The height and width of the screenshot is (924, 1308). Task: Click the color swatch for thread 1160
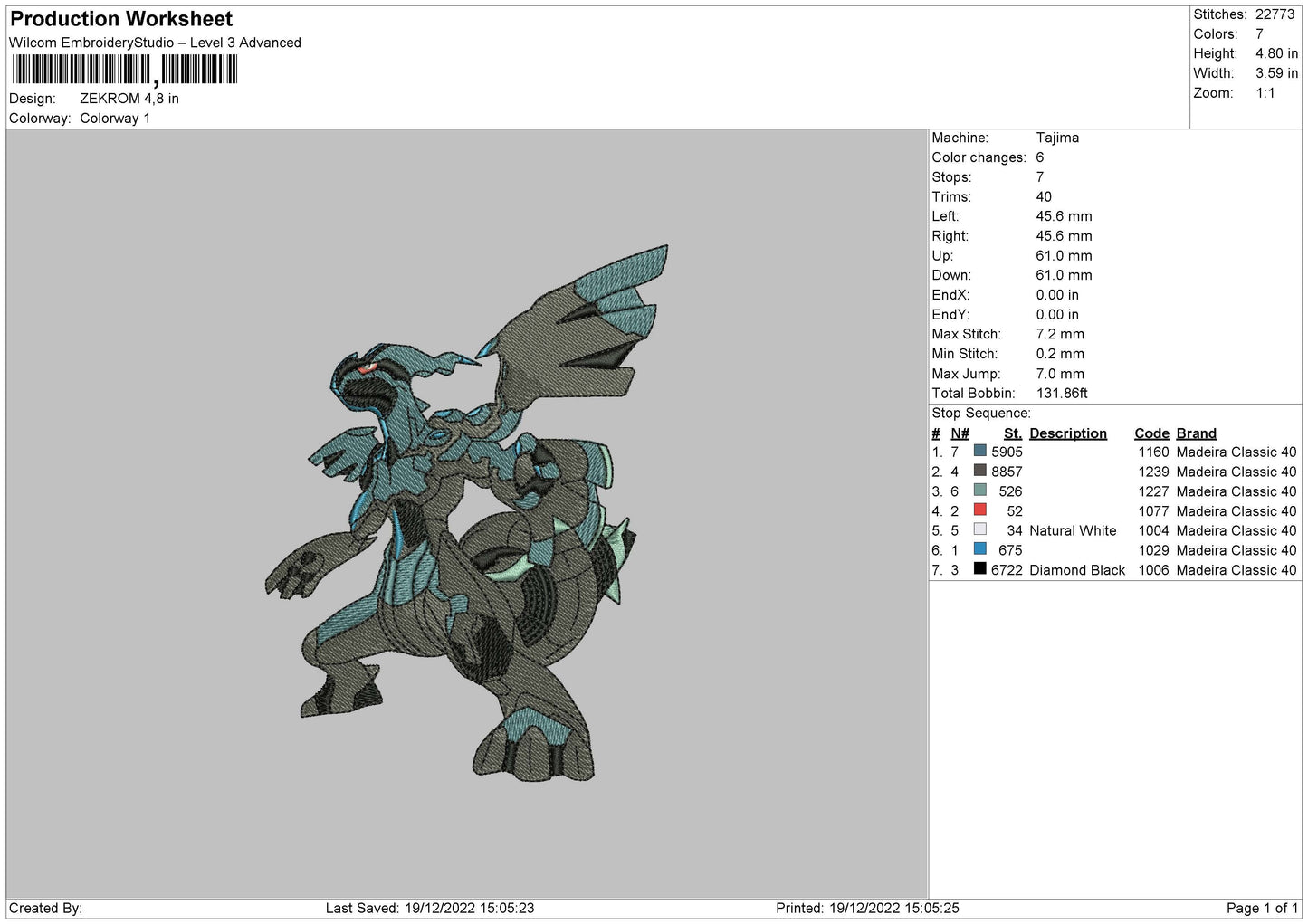pyautogui.click(x=979, y=451)
